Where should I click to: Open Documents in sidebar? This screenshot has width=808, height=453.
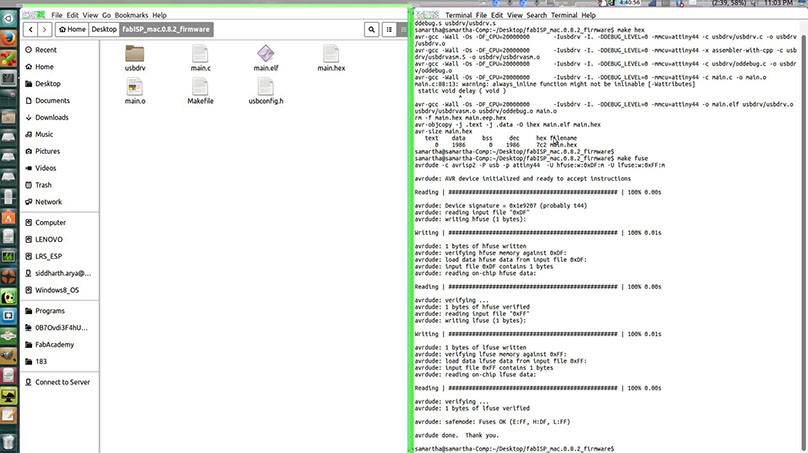(x=59, y=100)
